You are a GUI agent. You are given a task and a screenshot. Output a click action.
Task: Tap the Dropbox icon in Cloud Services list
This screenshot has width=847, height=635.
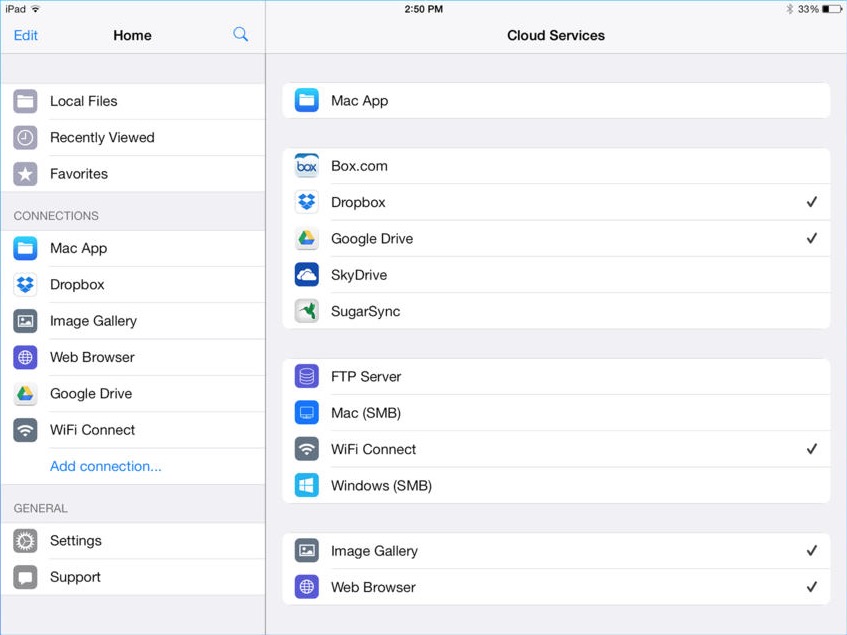click(307, 202)
